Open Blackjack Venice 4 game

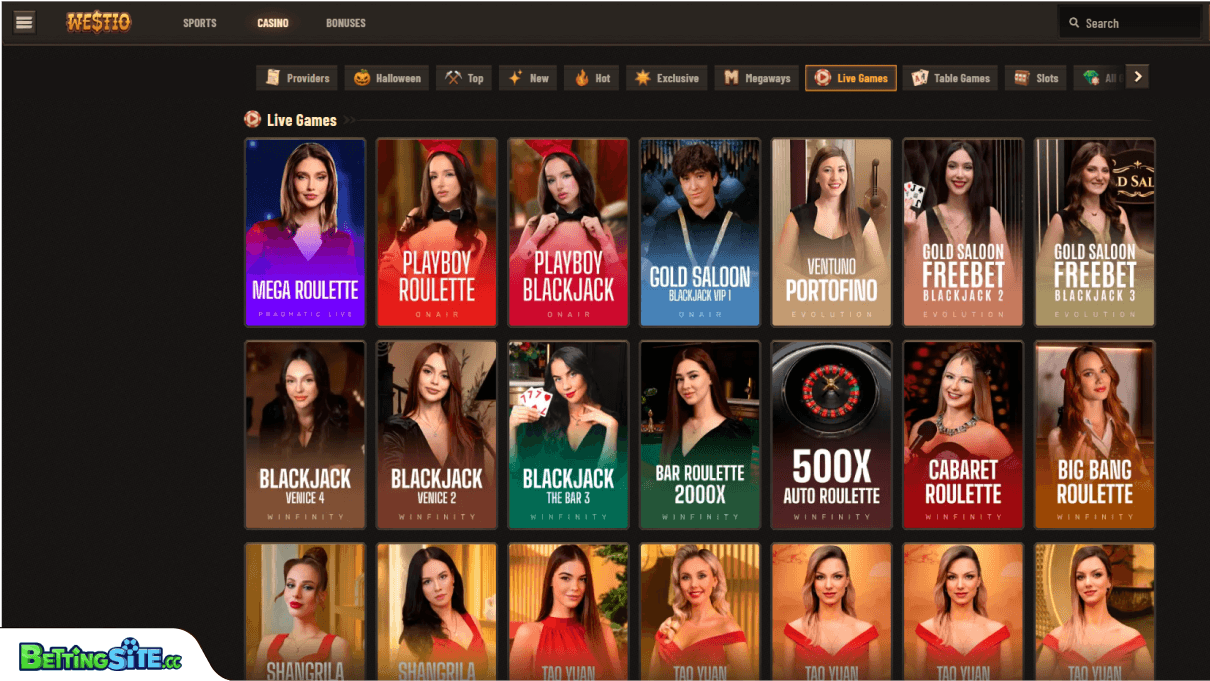point(305,434)
